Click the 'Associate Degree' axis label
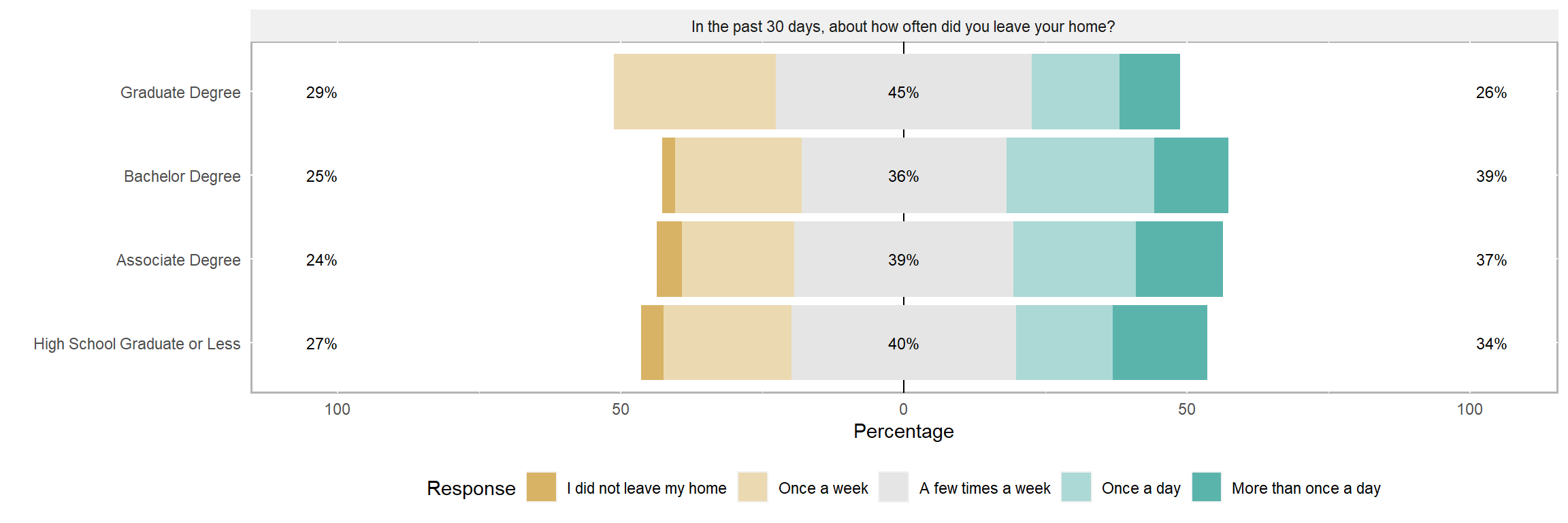Image resolution: width=1568 pixels, height=523 pixels. pyautogui.click(x=178, y=260)
